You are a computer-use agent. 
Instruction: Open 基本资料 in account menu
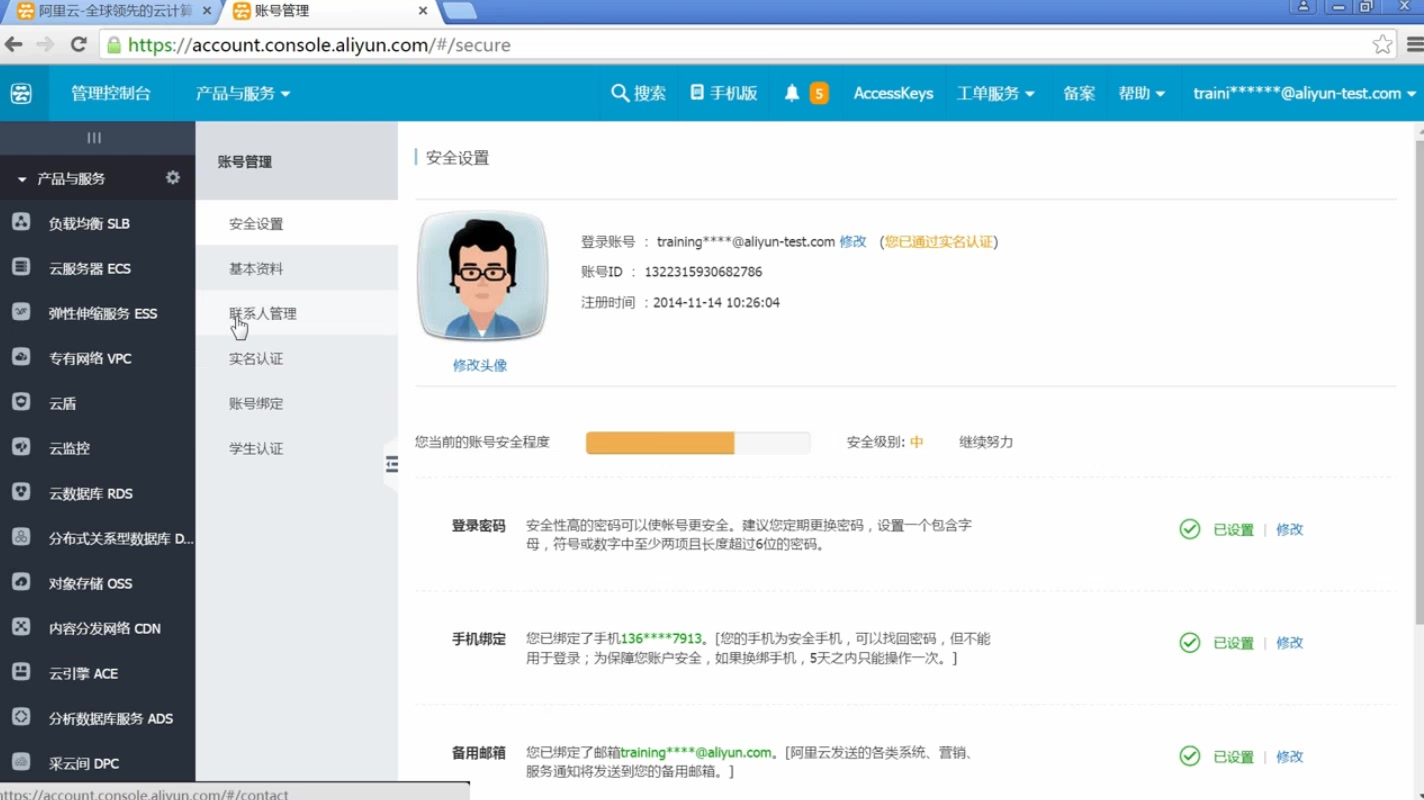[x=256, y=268]
